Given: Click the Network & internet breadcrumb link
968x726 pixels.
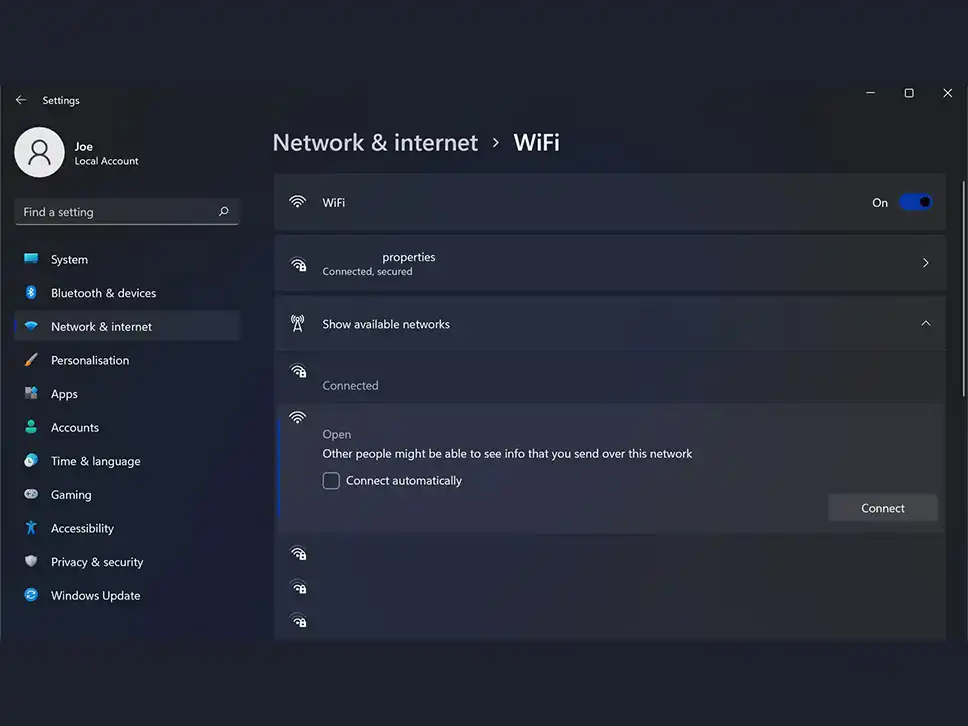Looking at the screenshot, I should pos(375,143).
